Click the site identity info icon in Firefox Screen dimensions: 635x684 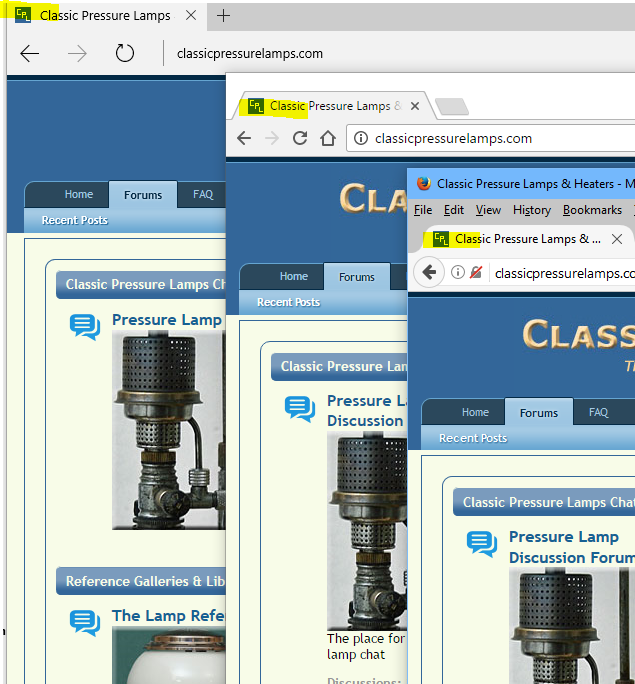457,272
